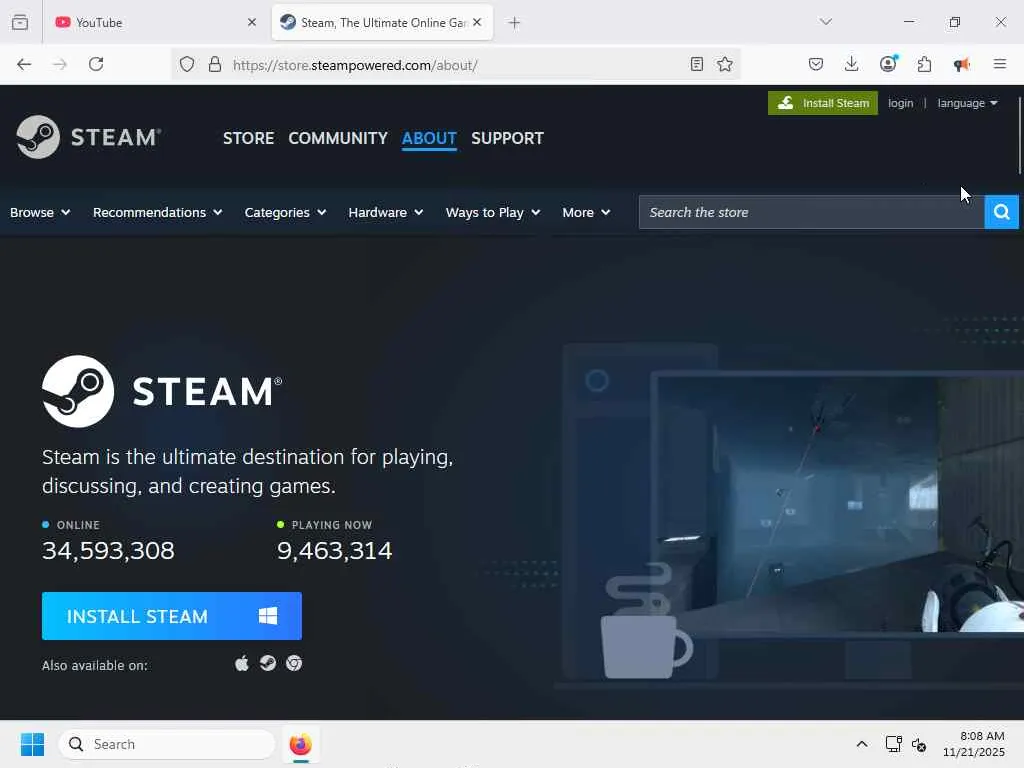Show hidden tray icons chevron
This screenshot has height=768, width=1024.
pyautogui.click(x=862, y=744)
